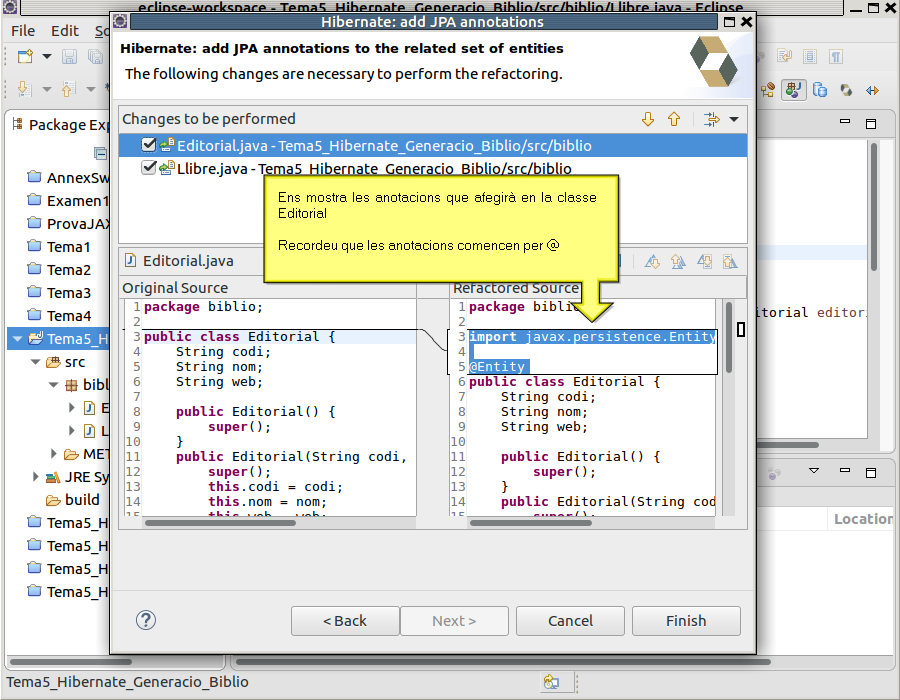Image resolution: width=900 pixels, height=700 pixels.
Task: Select Examen1 project in Package Explorer
Action: 69,201
